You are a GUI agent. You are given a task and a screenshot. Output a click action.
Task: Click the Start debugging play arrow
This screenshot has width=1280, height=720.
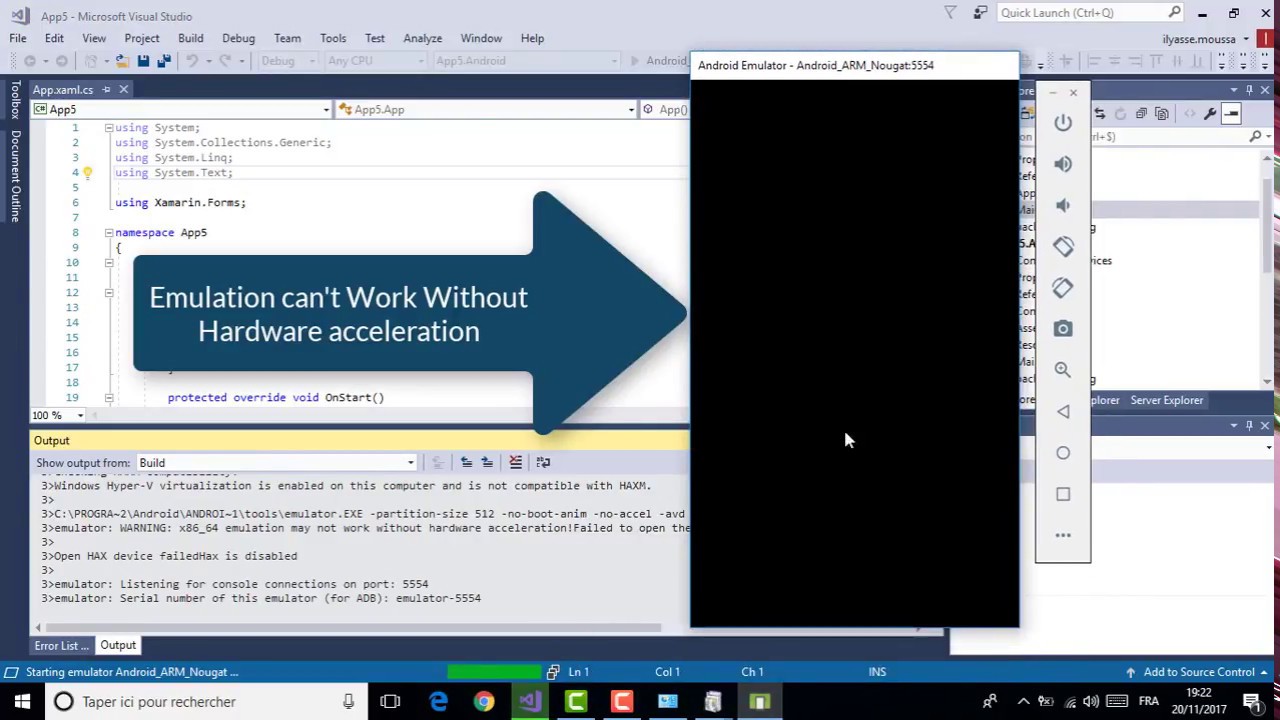(x=634, y=61)
